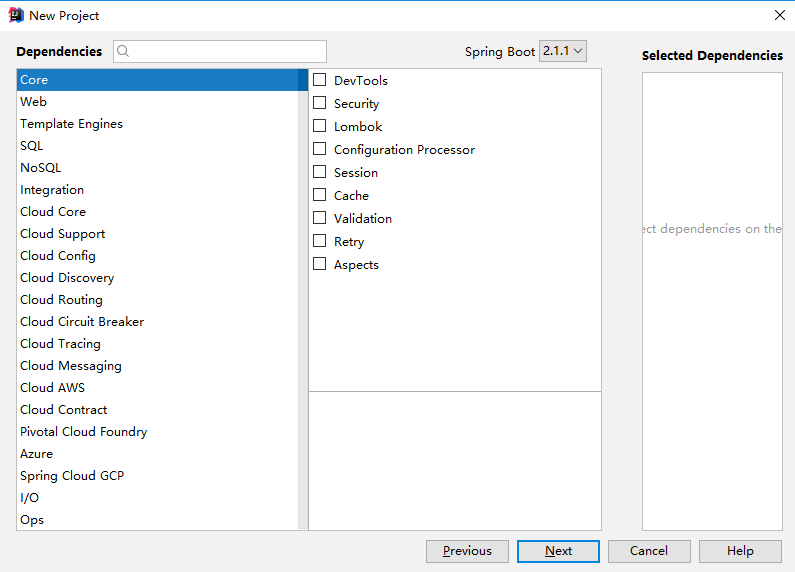Click the Selected Dependencies panel
This screenshot has width=795, height=572.
712,301
